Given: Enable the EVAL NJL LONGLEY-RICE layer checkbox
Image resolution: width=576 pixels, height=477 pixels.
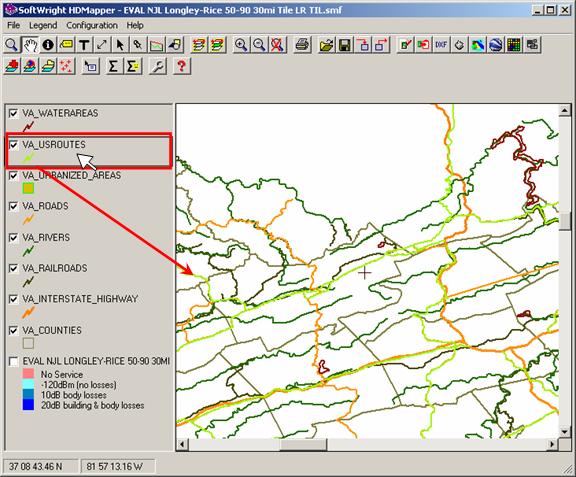Looking at the screenshot, I should tap(13, 361).
